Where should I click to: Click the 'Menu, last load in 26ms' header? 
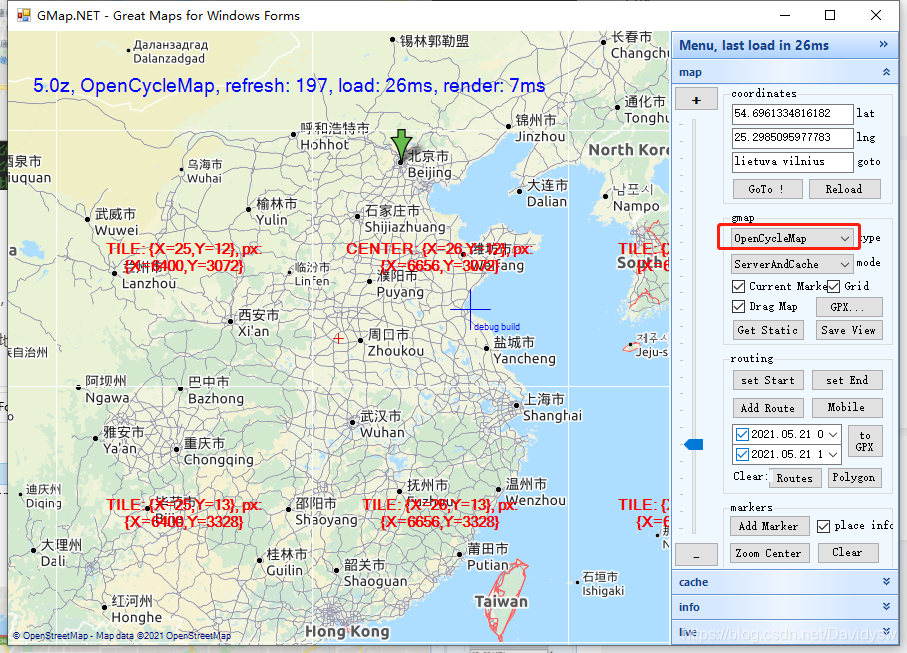pos(754,45)
